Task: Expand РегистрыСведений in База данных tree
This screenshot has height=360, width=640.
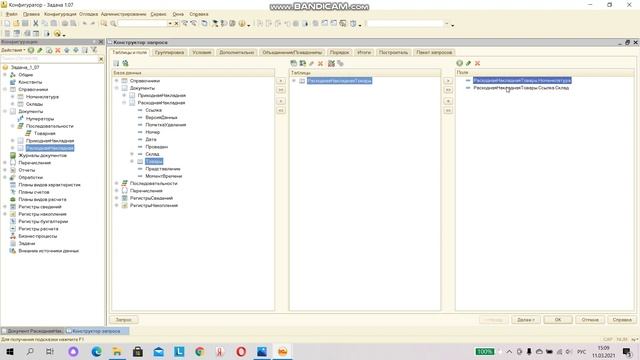Action: coord(117,198)
